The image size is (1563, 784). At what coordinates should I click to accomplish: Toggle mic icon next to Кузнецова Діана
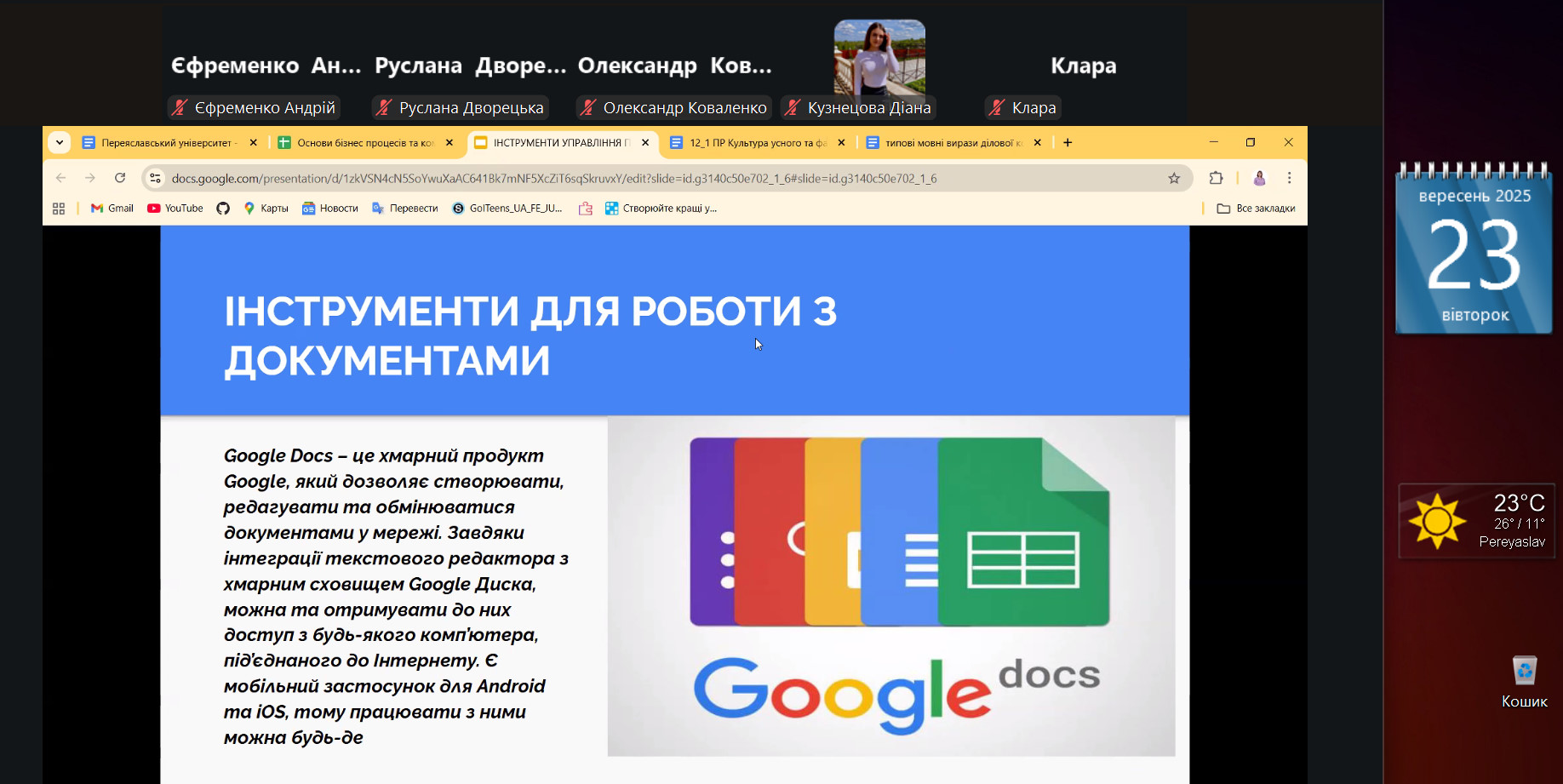coord(793,108)
